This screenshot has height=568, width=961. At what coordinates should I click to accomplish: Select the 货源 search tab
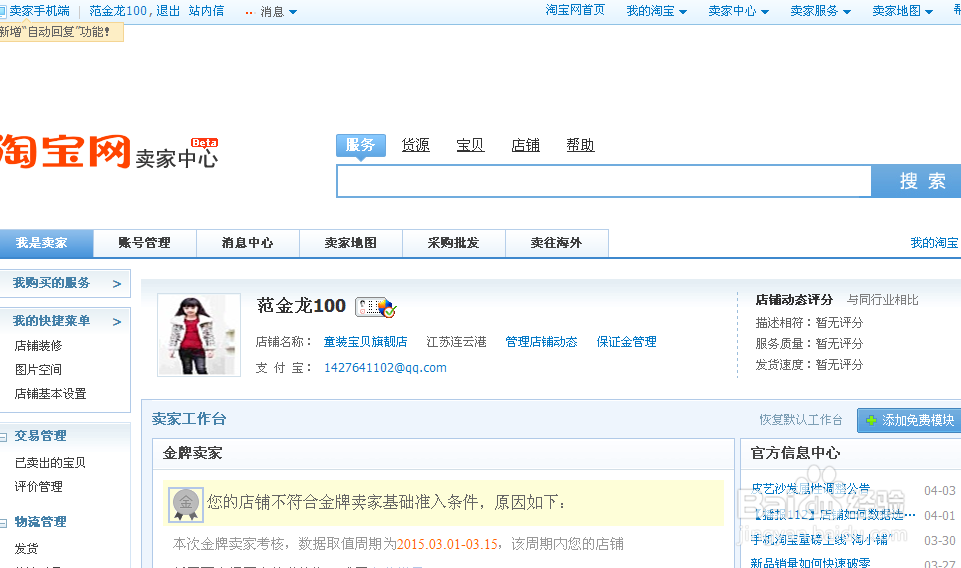point(416,145)
